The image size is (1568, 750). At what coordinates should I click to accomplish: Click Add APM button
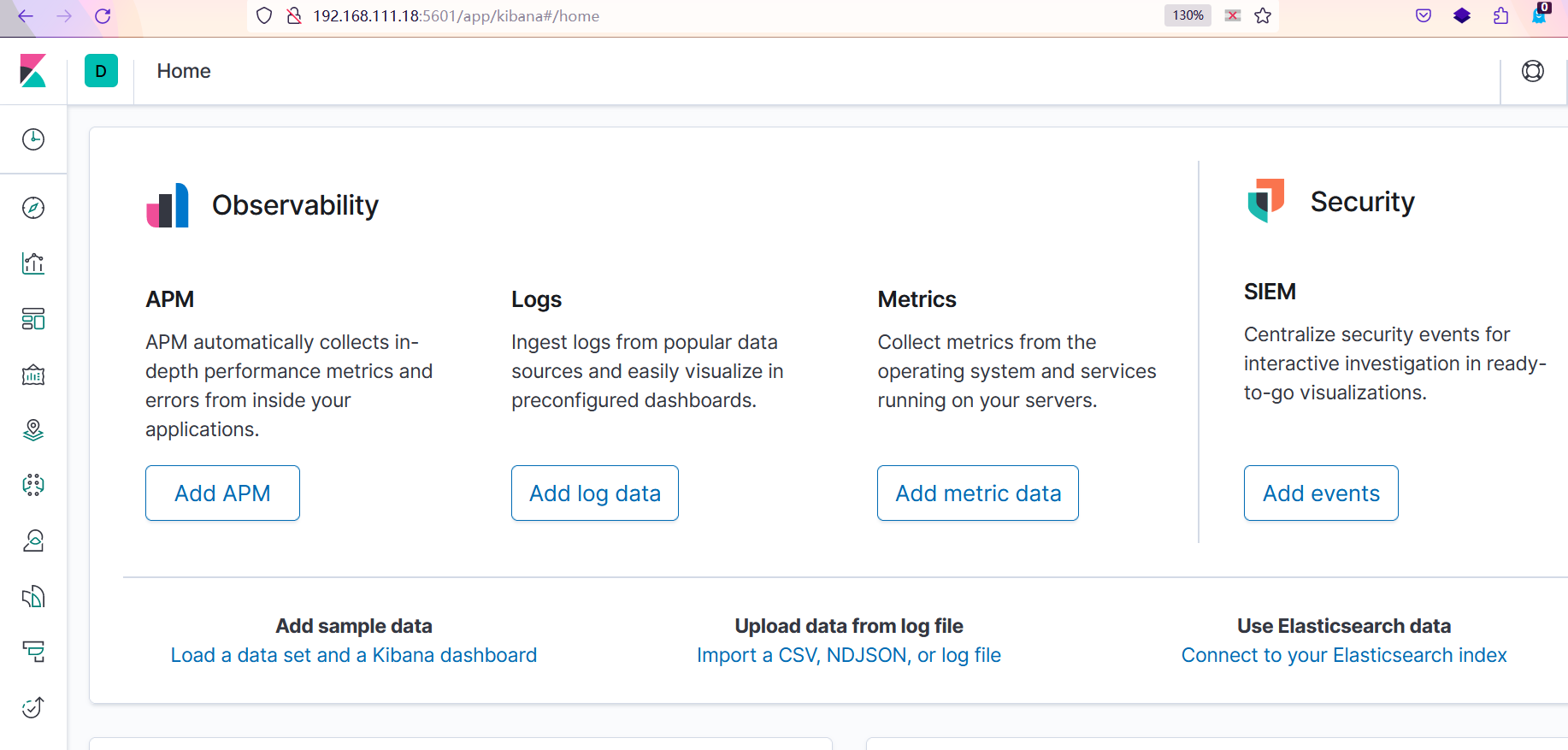[x=222, y=493]
